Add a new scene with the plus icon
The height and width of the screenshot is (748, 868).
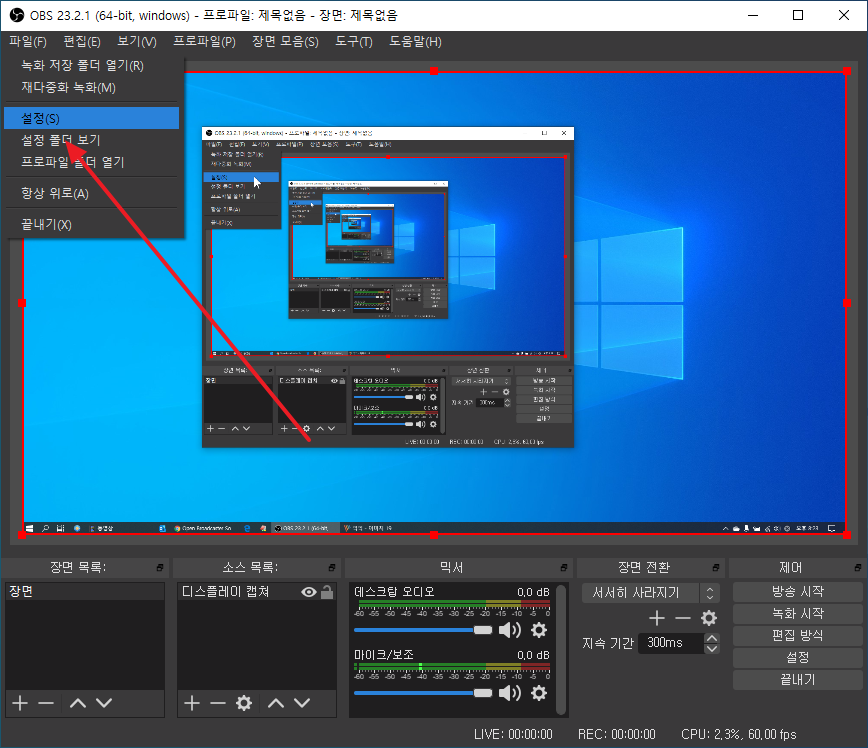point(20,703)
